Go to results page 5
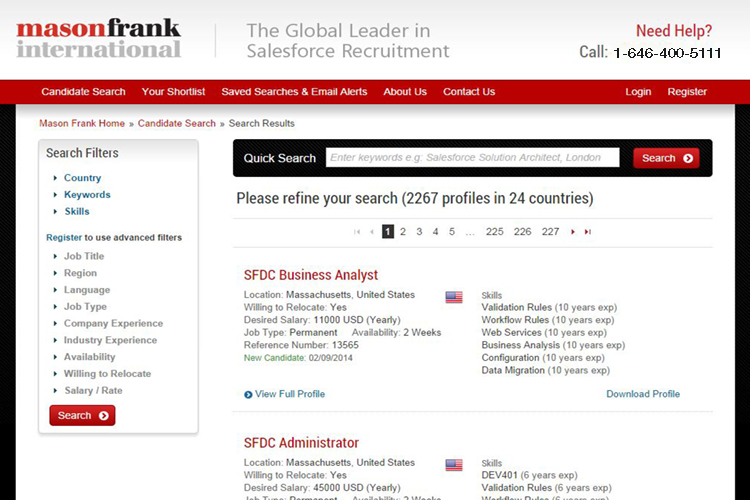The height and width of the screenshot is (500, 750). pyautogui.click(x=452, y=232)
